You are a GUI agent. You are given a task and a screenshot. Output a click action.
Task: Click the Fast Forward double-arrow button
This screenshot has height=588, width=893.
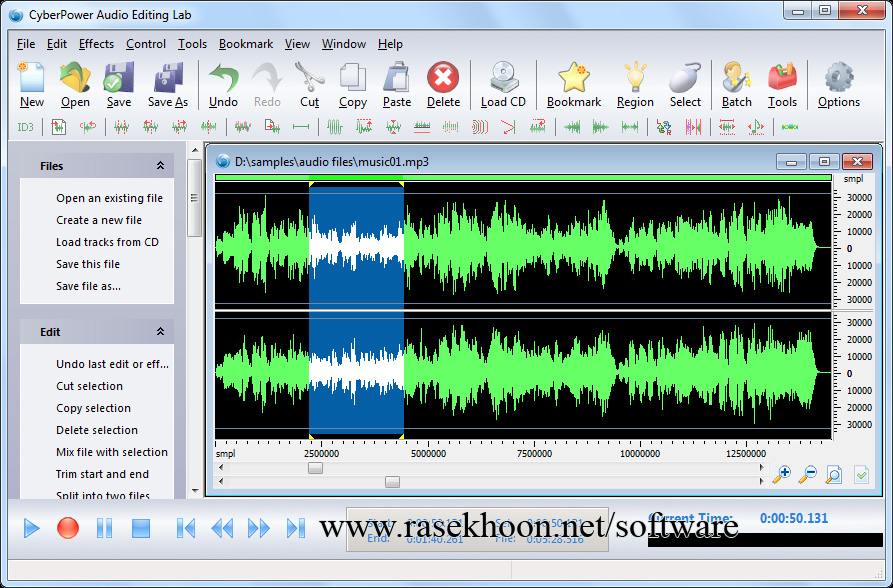pyautogui.click(x=259, y=528)
